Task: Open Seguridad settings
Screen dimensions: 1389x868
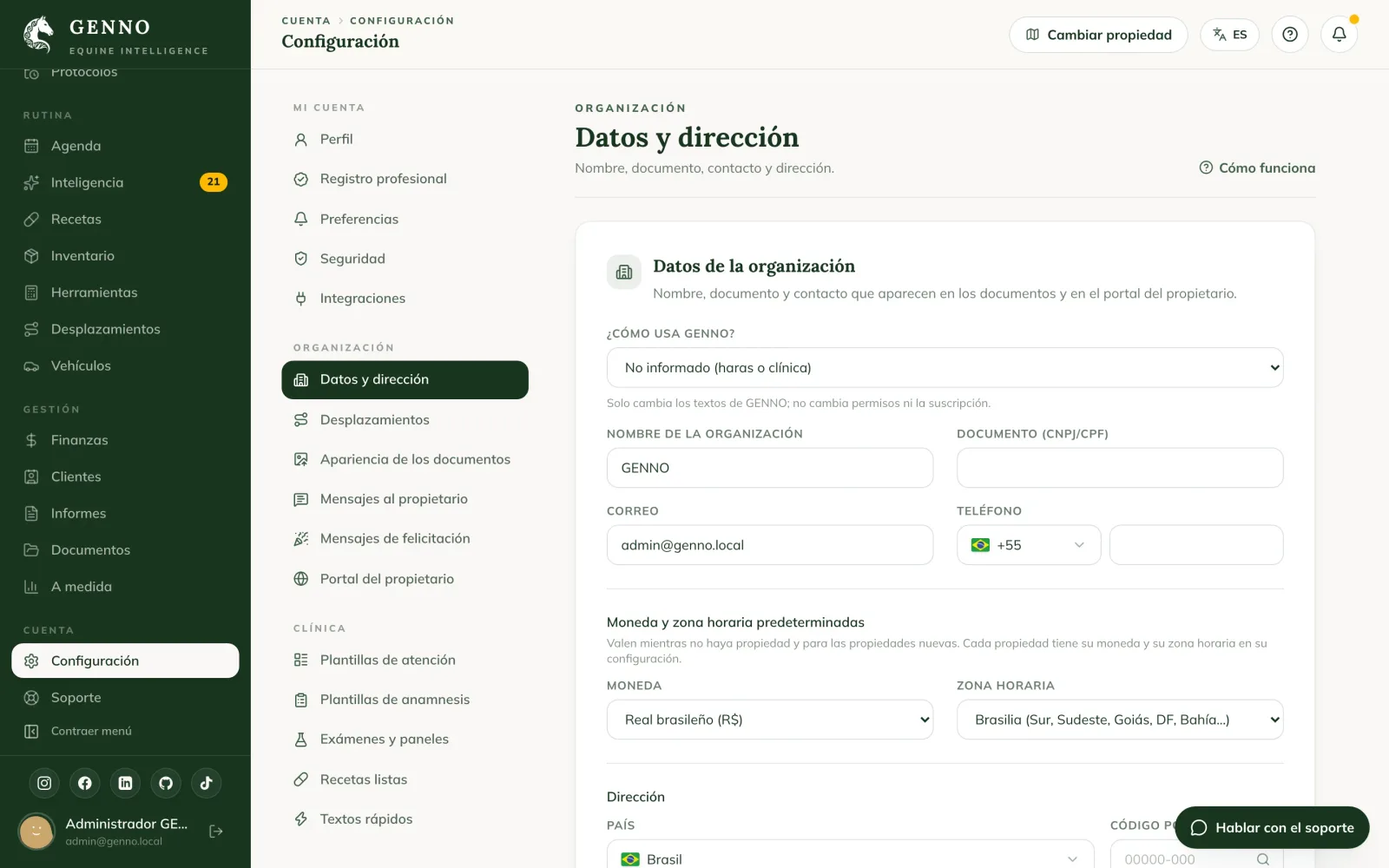Action: pyautogui.click(x=405, y=259)
